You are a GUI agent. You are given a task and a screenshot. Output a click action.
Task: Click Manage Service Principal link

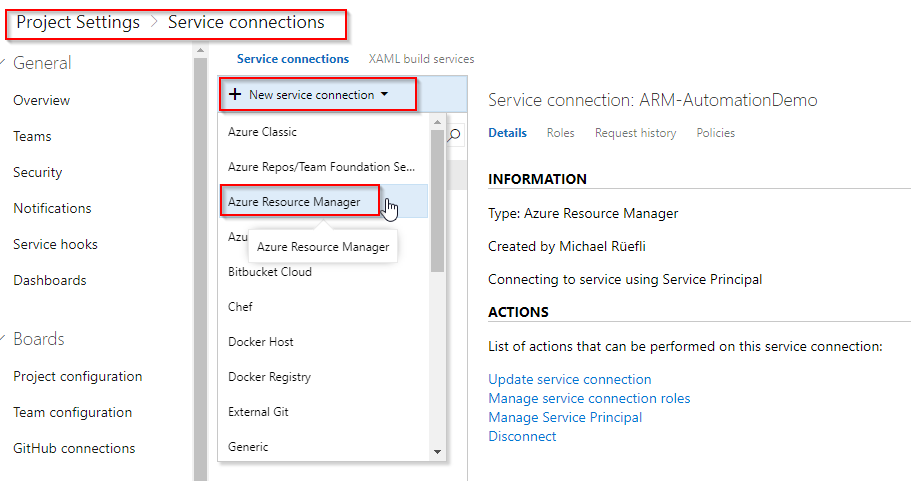(565, 418)
